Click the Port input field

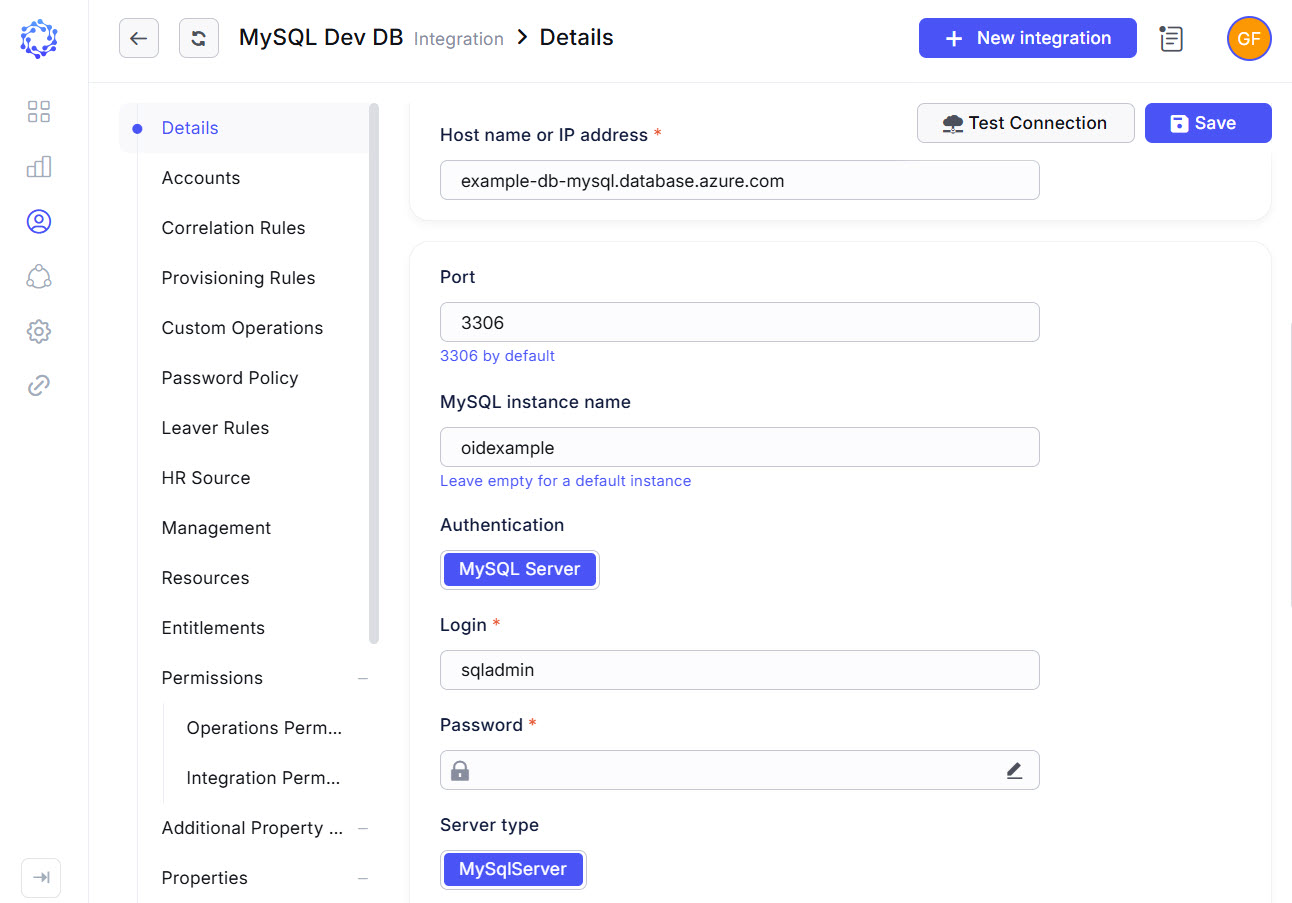coord(740,323)
